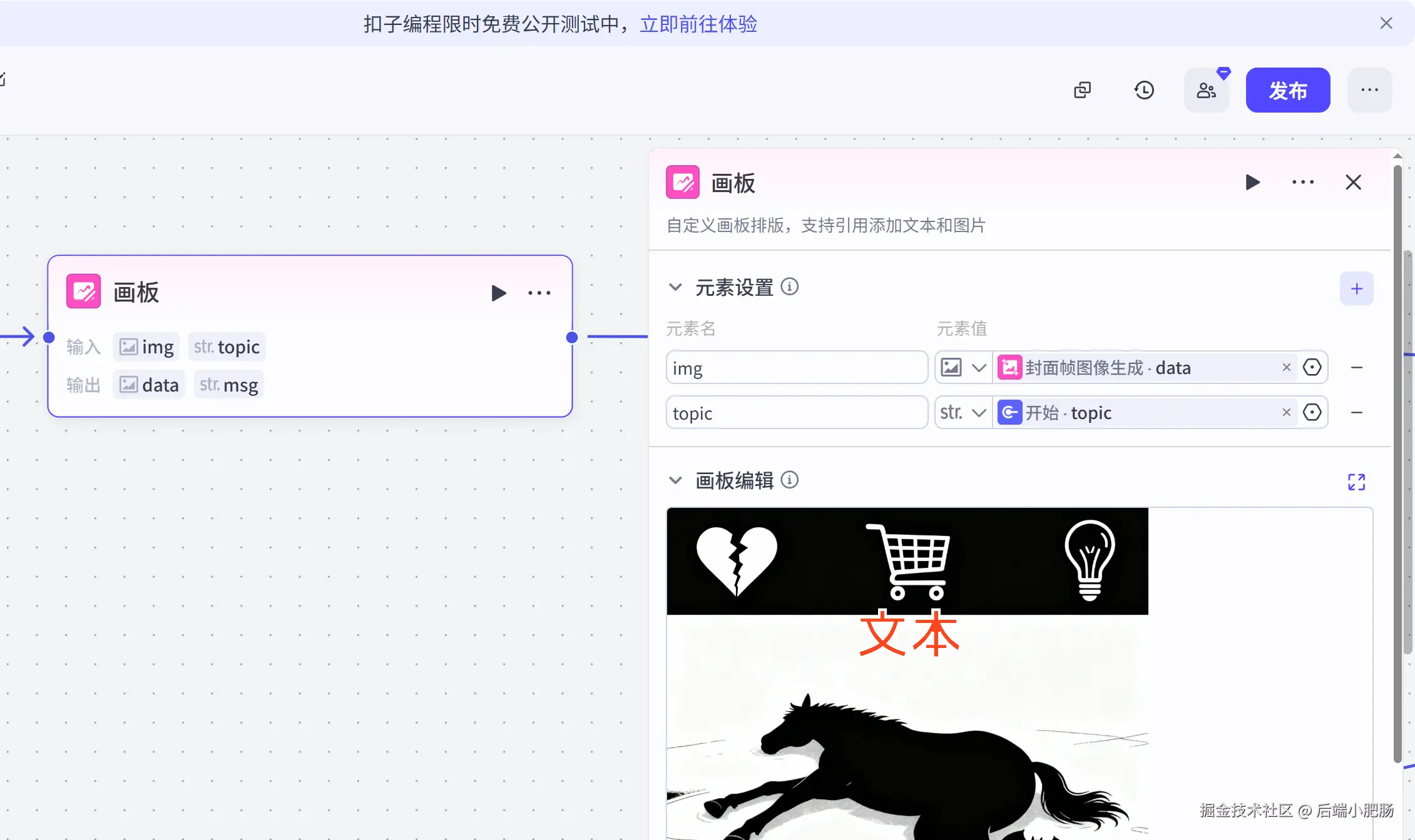
Task: Click the 发布 publish button
Action: [x=1287, y=91]
